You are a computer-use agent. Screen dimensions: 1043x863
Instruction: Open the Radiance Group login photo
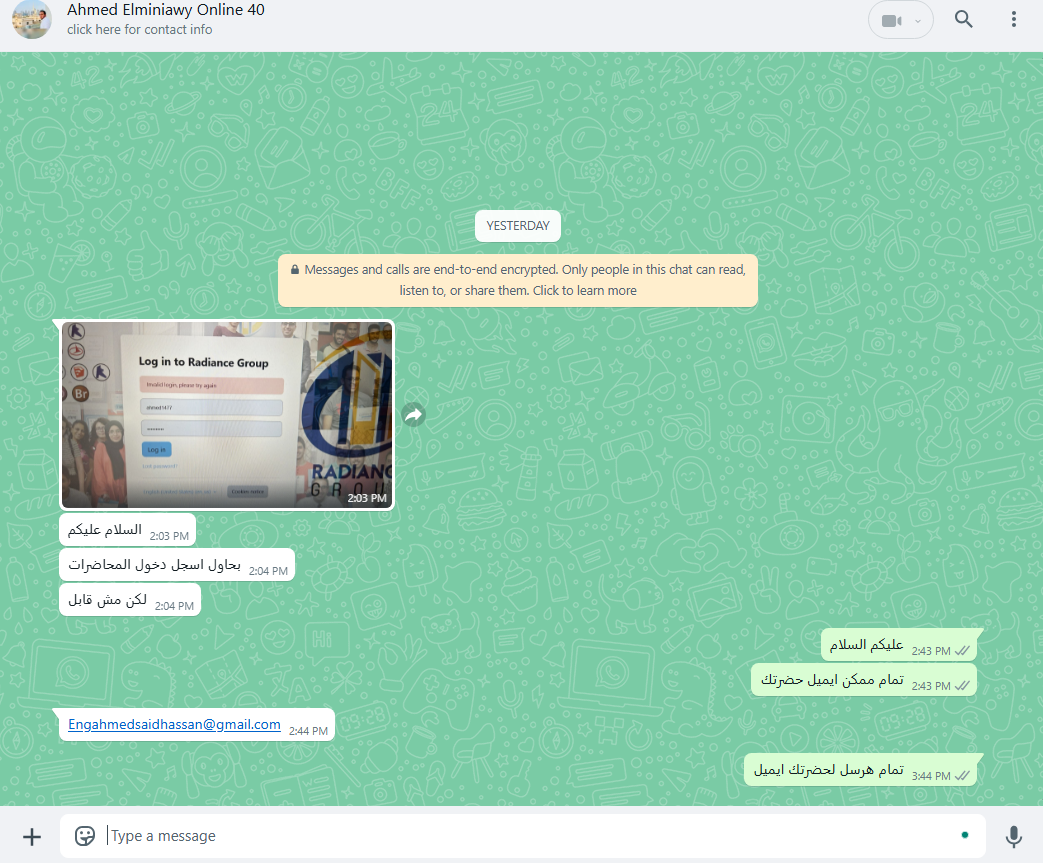(227, 415)
